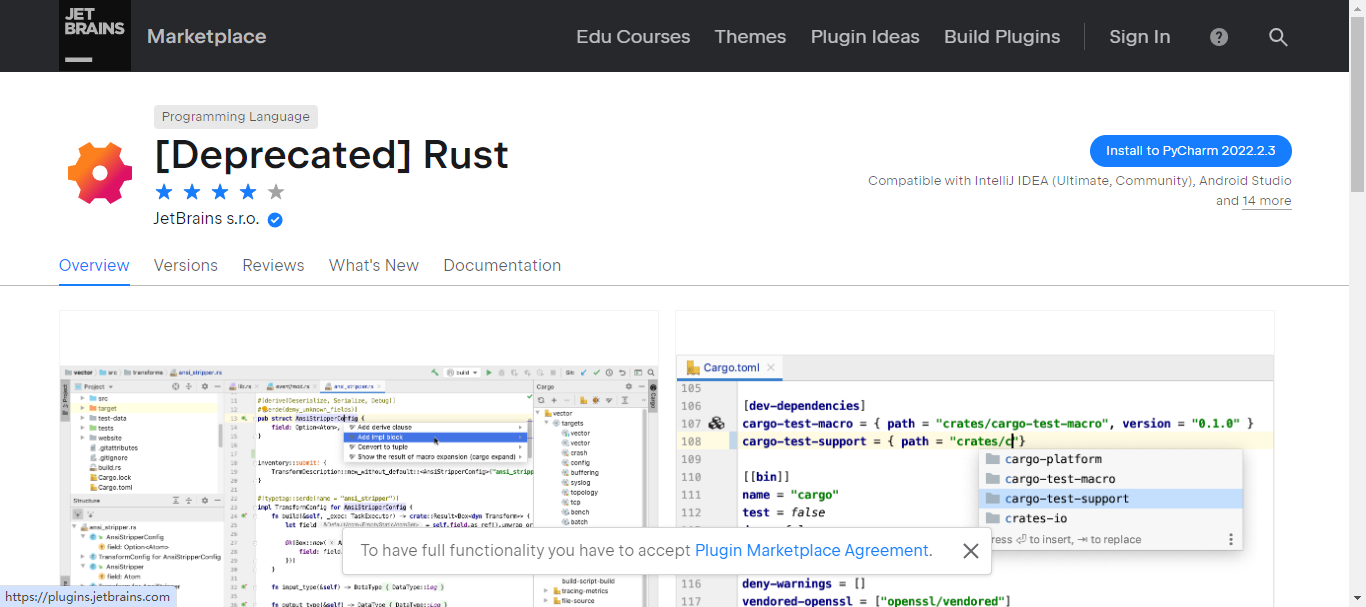
Task: Click the fifth grey rating star
Action: coord(276,192)
